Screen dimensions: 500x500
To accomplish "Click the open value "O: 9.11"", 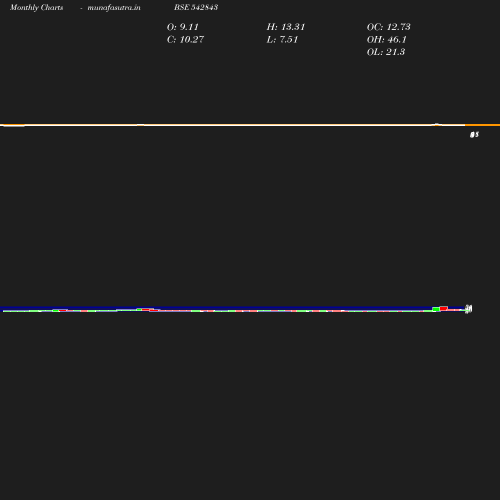I will click(x=183, y=27).
